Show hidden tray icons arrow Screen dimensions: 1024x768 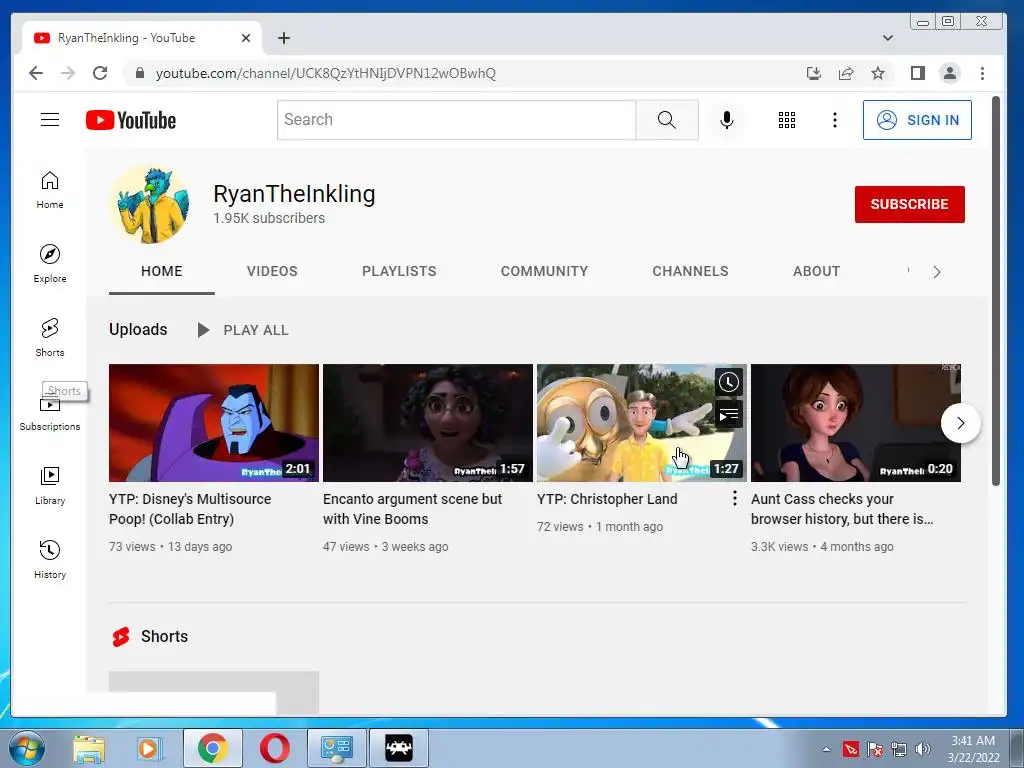pos(826,749)
